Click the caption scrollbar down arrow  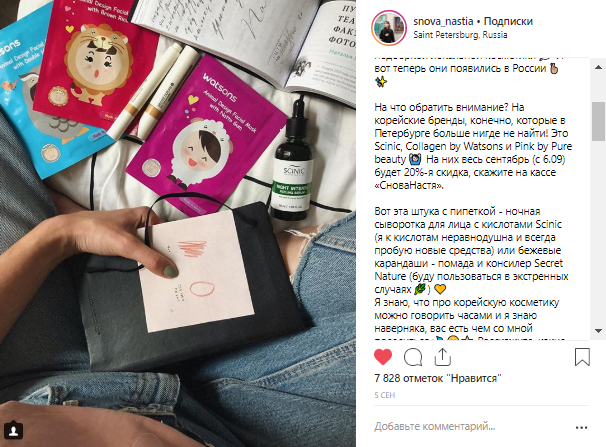point(598,331)
